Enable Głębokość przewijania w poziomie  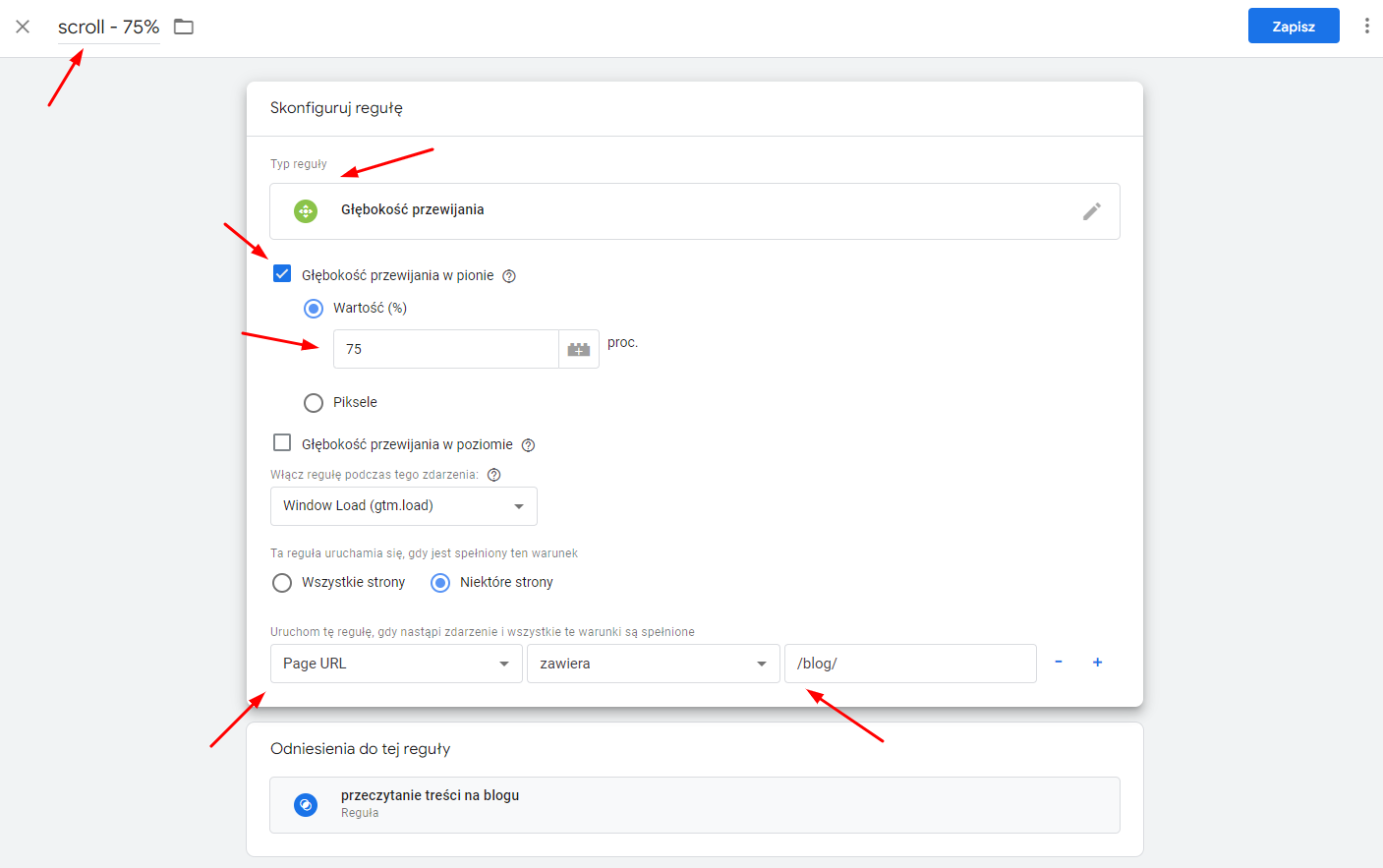click(x=282, y=442)
